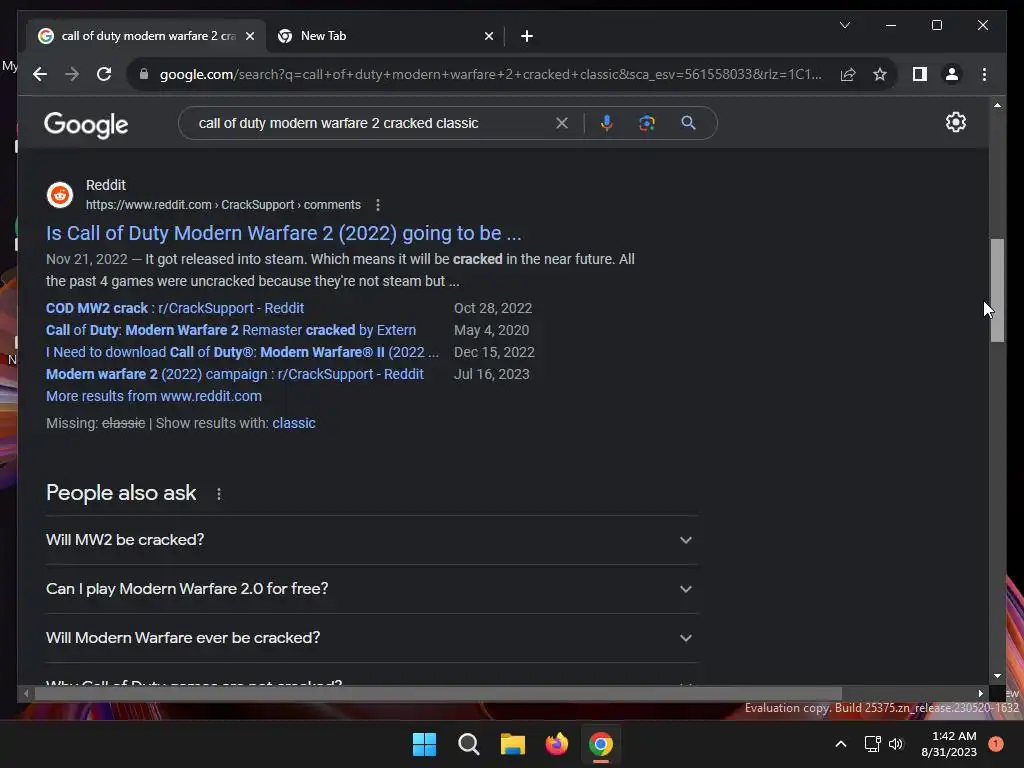Open 'COD MW2 crack : r/CrackSupport' link
Image resolution: width=1024 pixels, height=768 pixels.
[174, 308]
